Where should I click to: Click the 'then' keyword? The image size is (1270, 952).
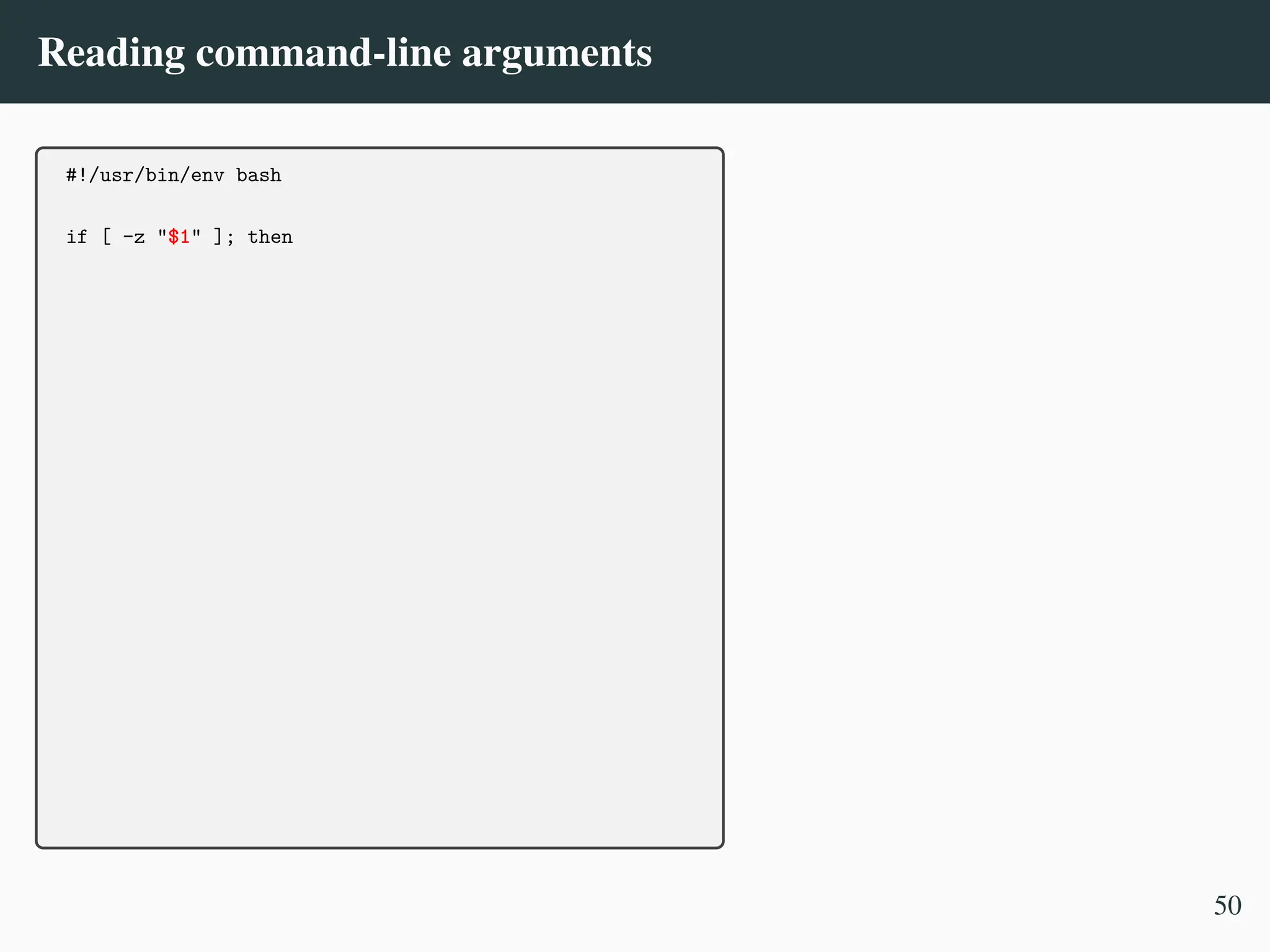click(270, 237)
